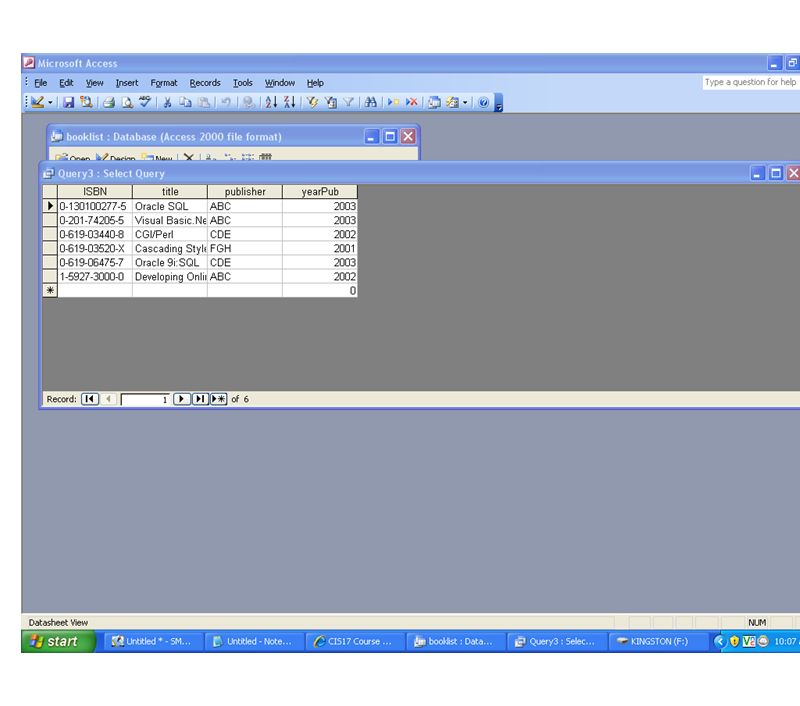The width and height of the screenshot is (800, 706).
Task: Open KINGSTON (F:) taskbar item
Action: (657, 642)
